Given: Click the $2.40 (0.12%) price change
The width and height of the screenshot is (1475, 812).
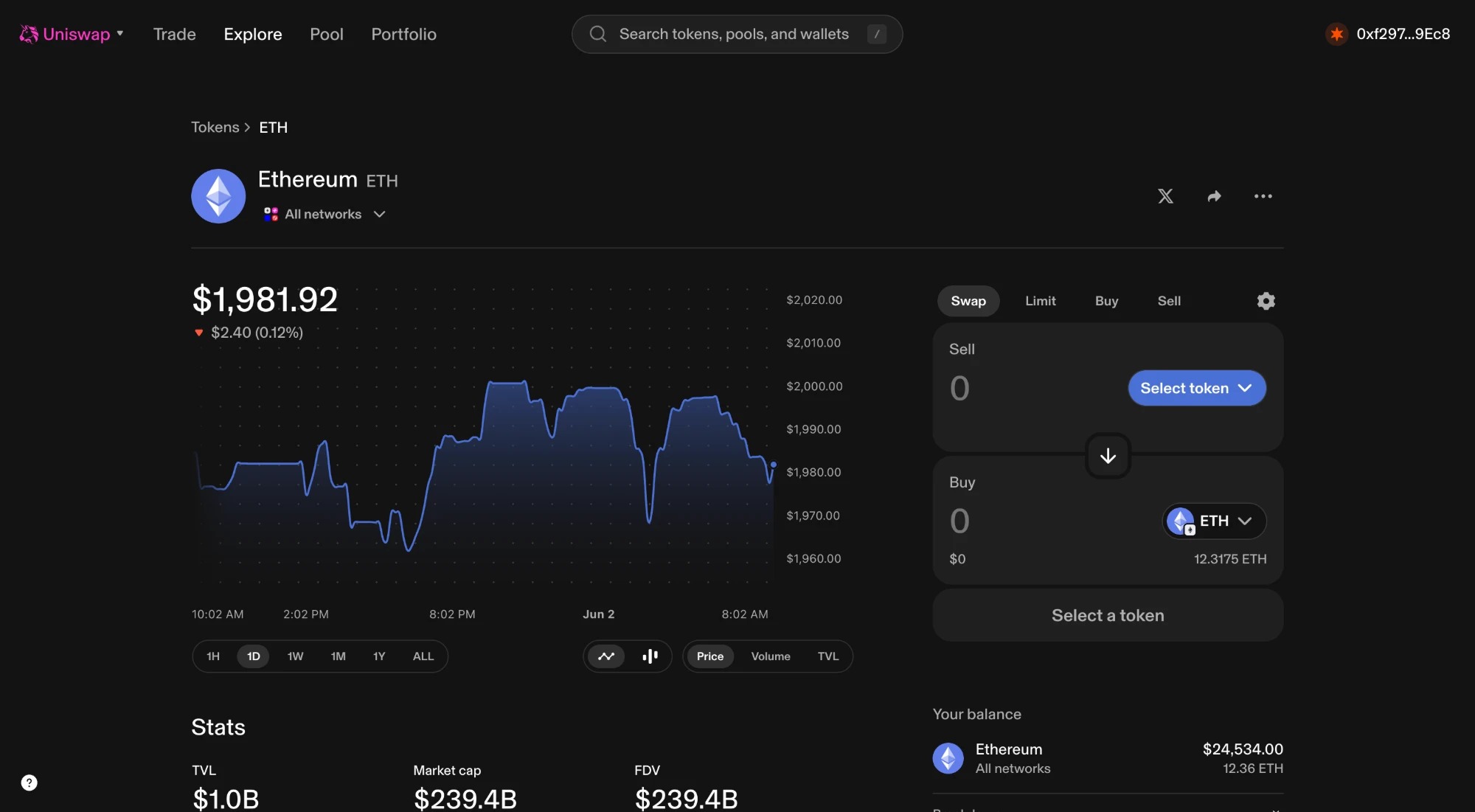Looking at the screenshot, I should [x=257, y=333].
